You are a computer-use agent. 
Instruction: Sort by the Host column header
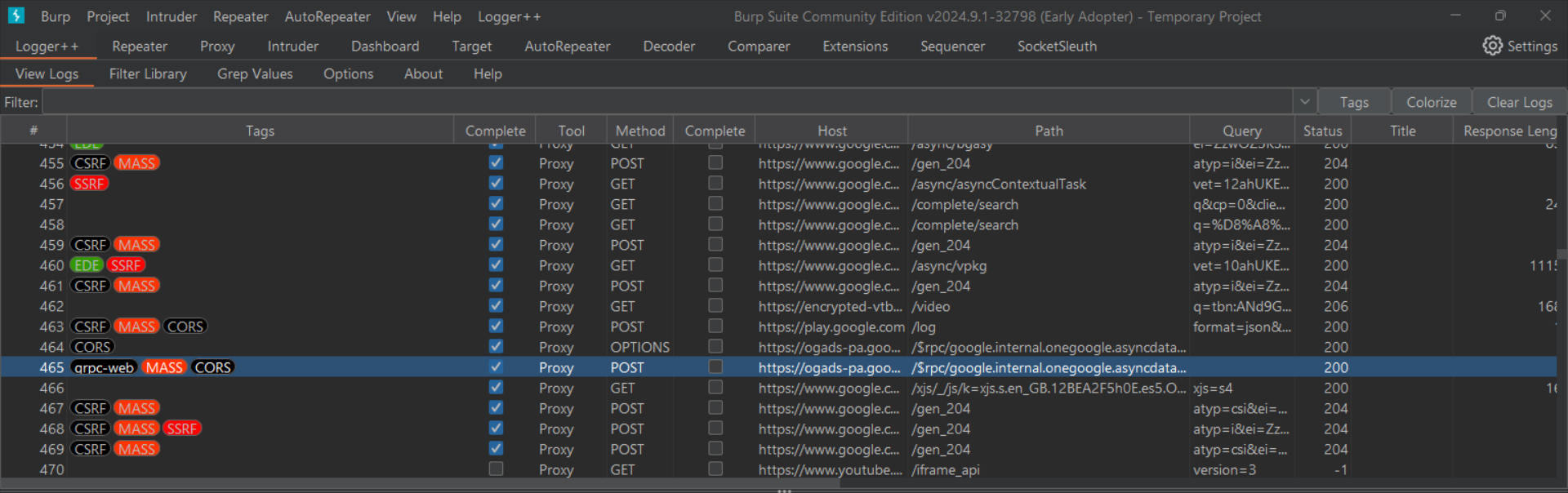(x=831, y=131)
